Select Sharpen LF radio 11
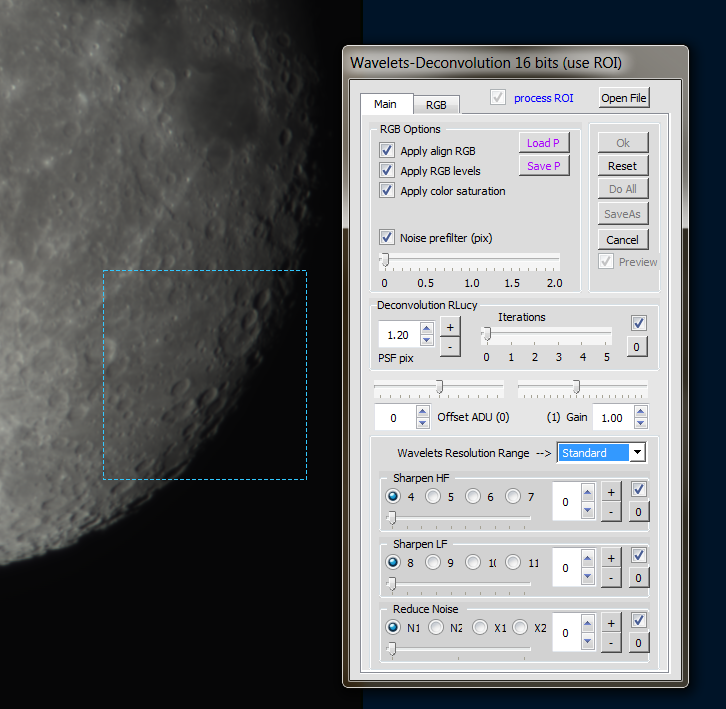The image size is (726, 709). coord(513,562)
